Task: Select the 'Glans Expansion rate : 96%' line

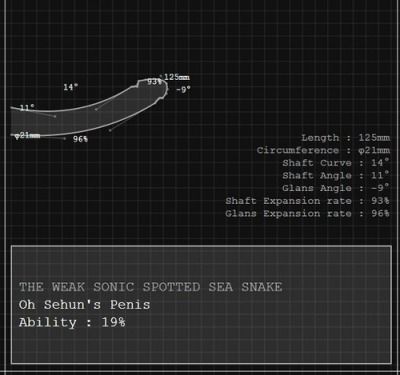Action: pos(307,214)
